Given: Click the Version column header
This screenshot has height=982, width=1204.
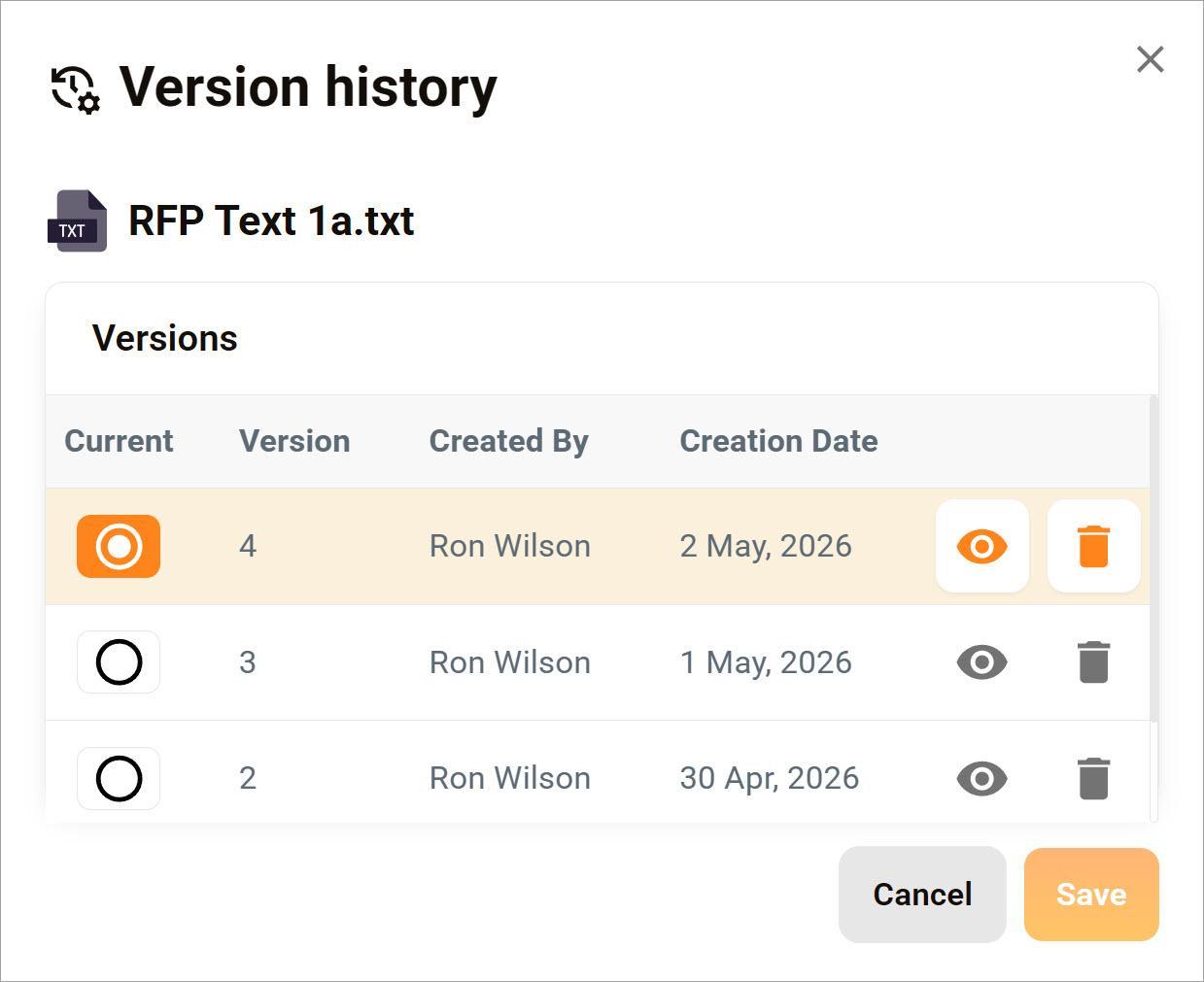Looking at the screenshot, I should coord(294,441).
